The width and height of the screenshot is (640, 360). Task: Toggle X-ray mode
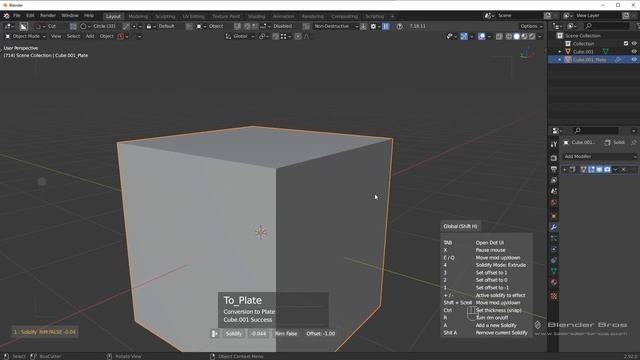pos(499,36)
